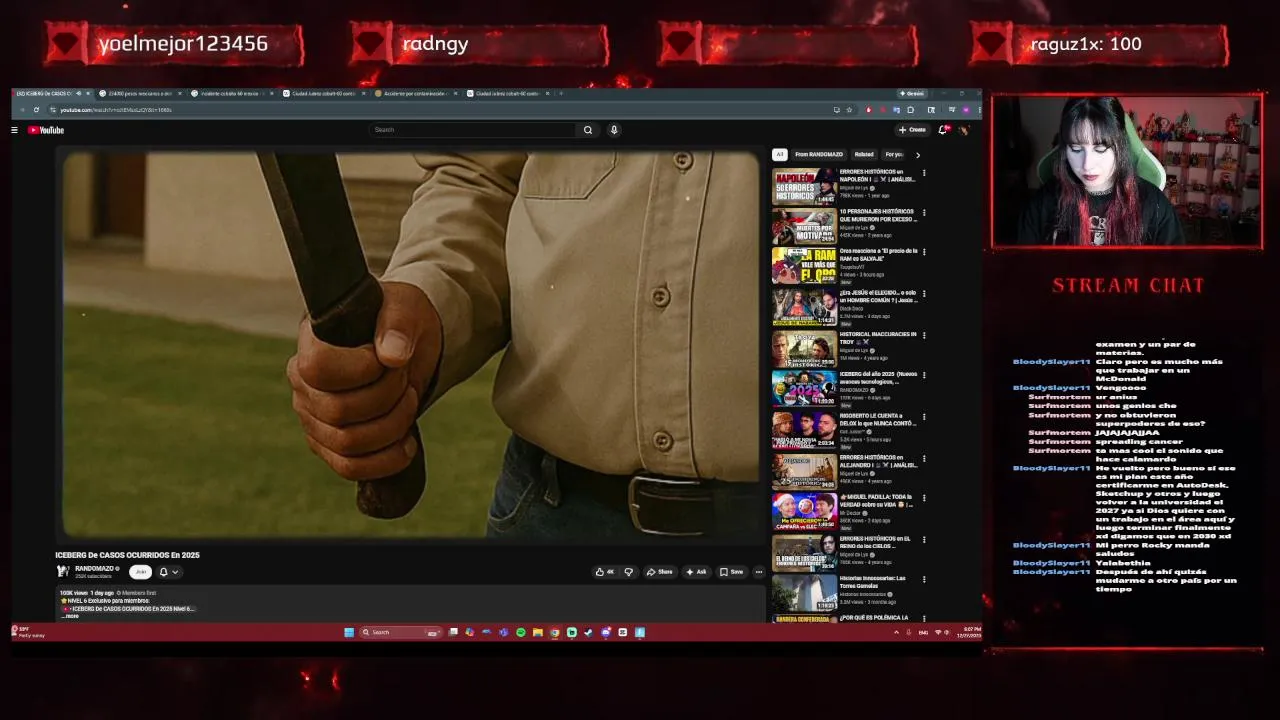Show hidden system tray icons
Image resolution: width=1280 pixels, height=720 pixels.
tap(896, 632)
